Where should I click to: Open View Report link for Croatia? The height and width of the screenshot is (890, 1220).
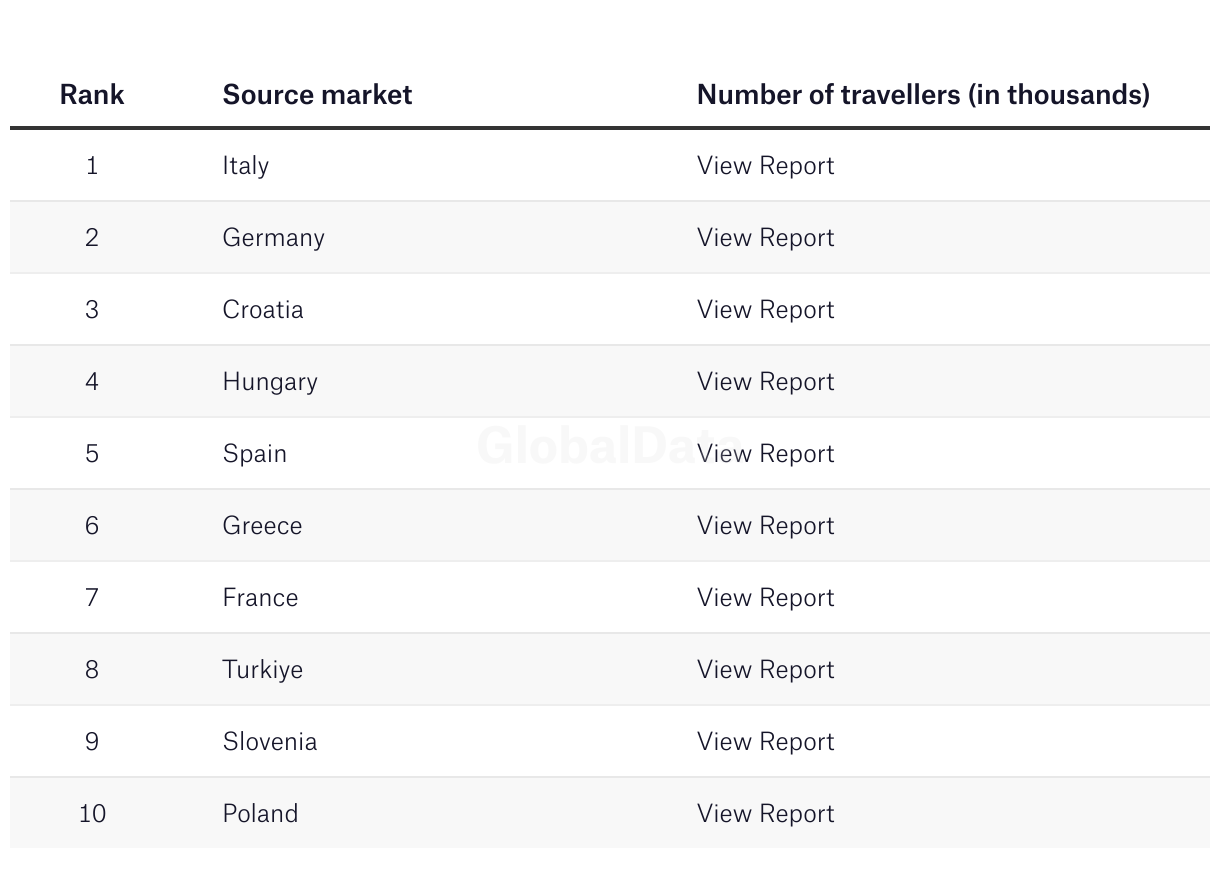(x=765, y=310)
